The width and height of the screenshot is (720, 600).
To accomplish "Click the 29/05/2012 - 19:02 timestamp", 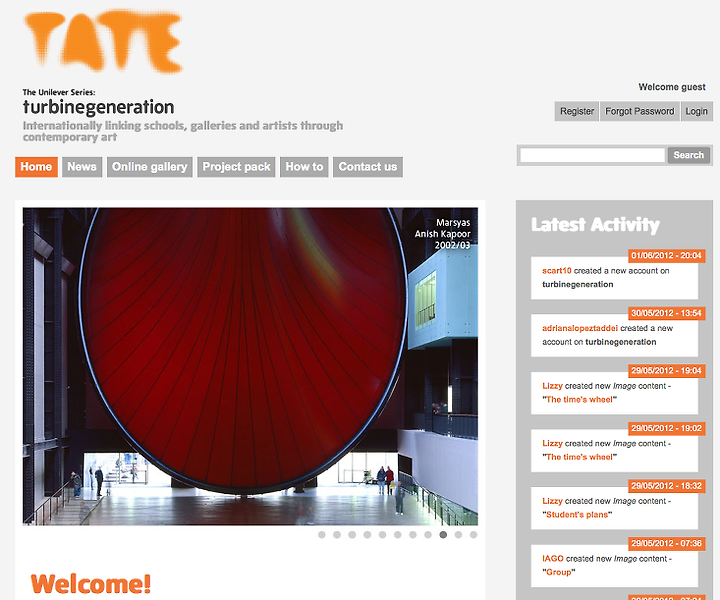I will pos(666,428).
